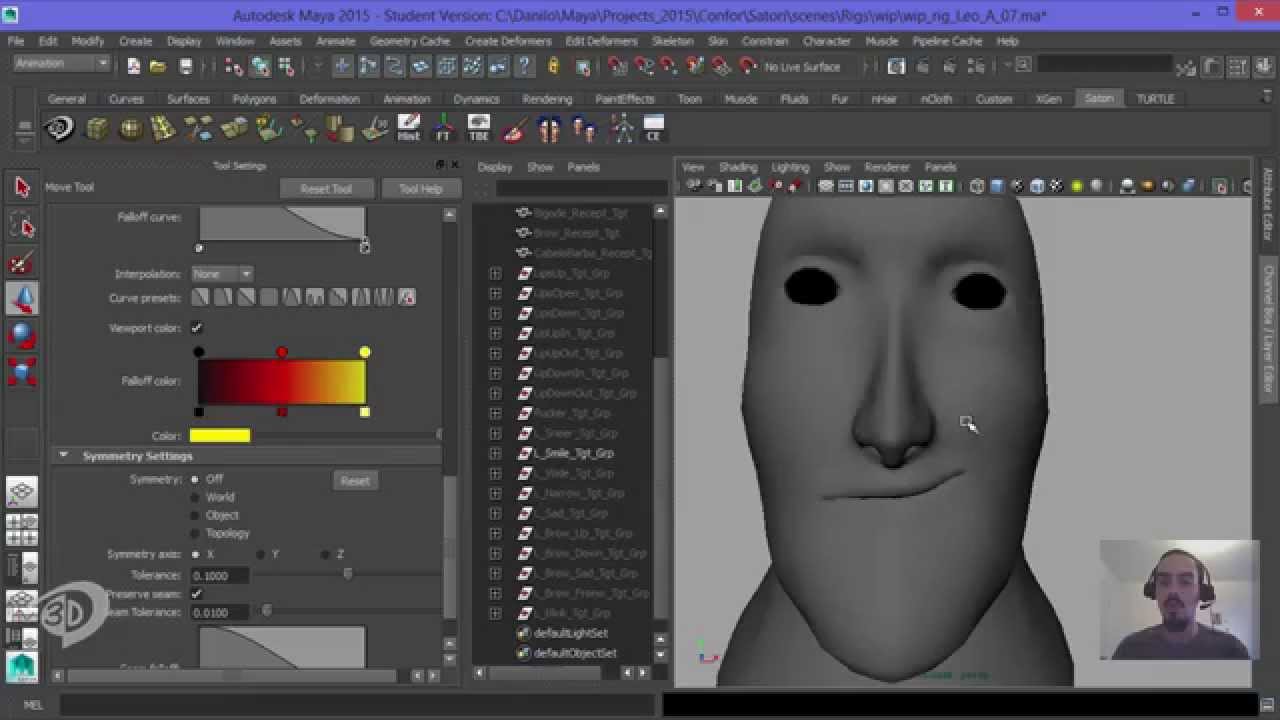Viewport: 1280px width, 720px height.
Task: Open the Skeleton menu
Action: coord(672,41)
